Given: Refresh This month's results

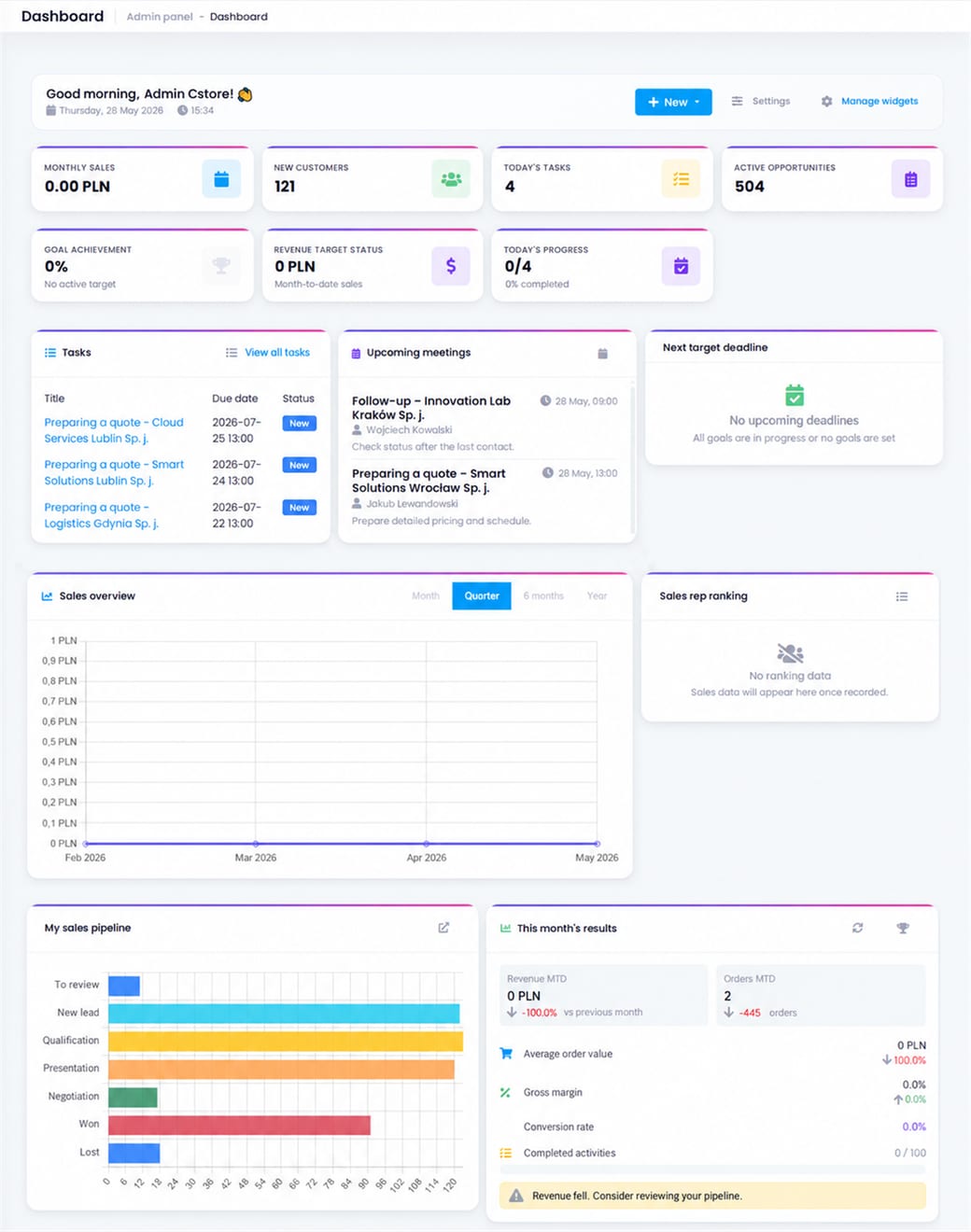Looking at the screenshot, I should tap(857, 928).
